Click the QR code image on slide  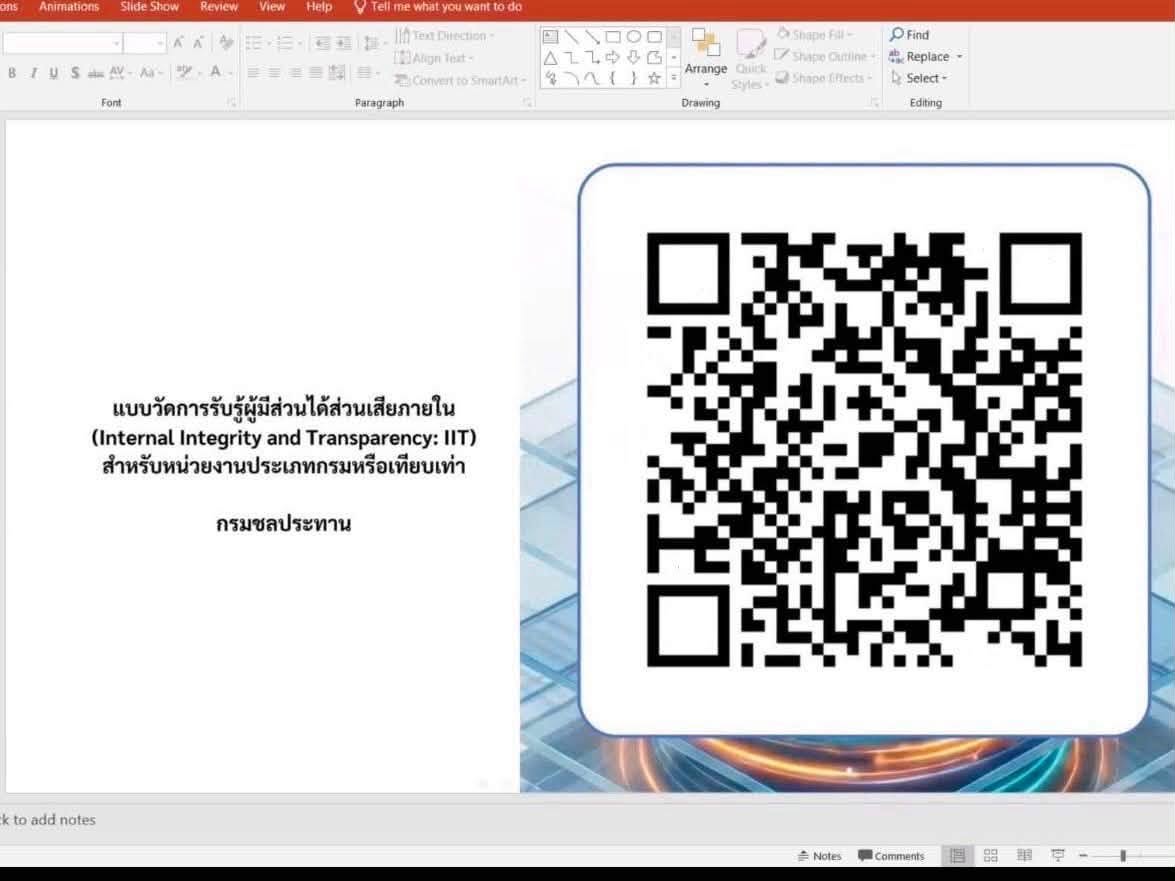pyautogui.click(x=864, y=449)
